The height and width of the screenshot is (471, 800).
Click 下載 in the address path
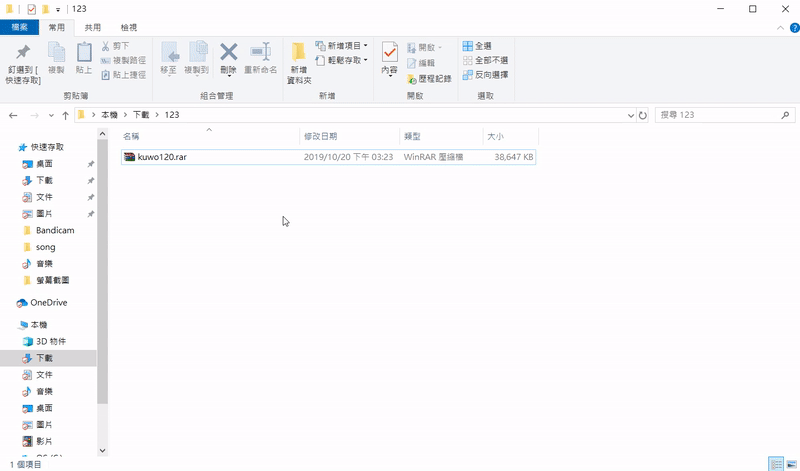(x=141, y=115)
